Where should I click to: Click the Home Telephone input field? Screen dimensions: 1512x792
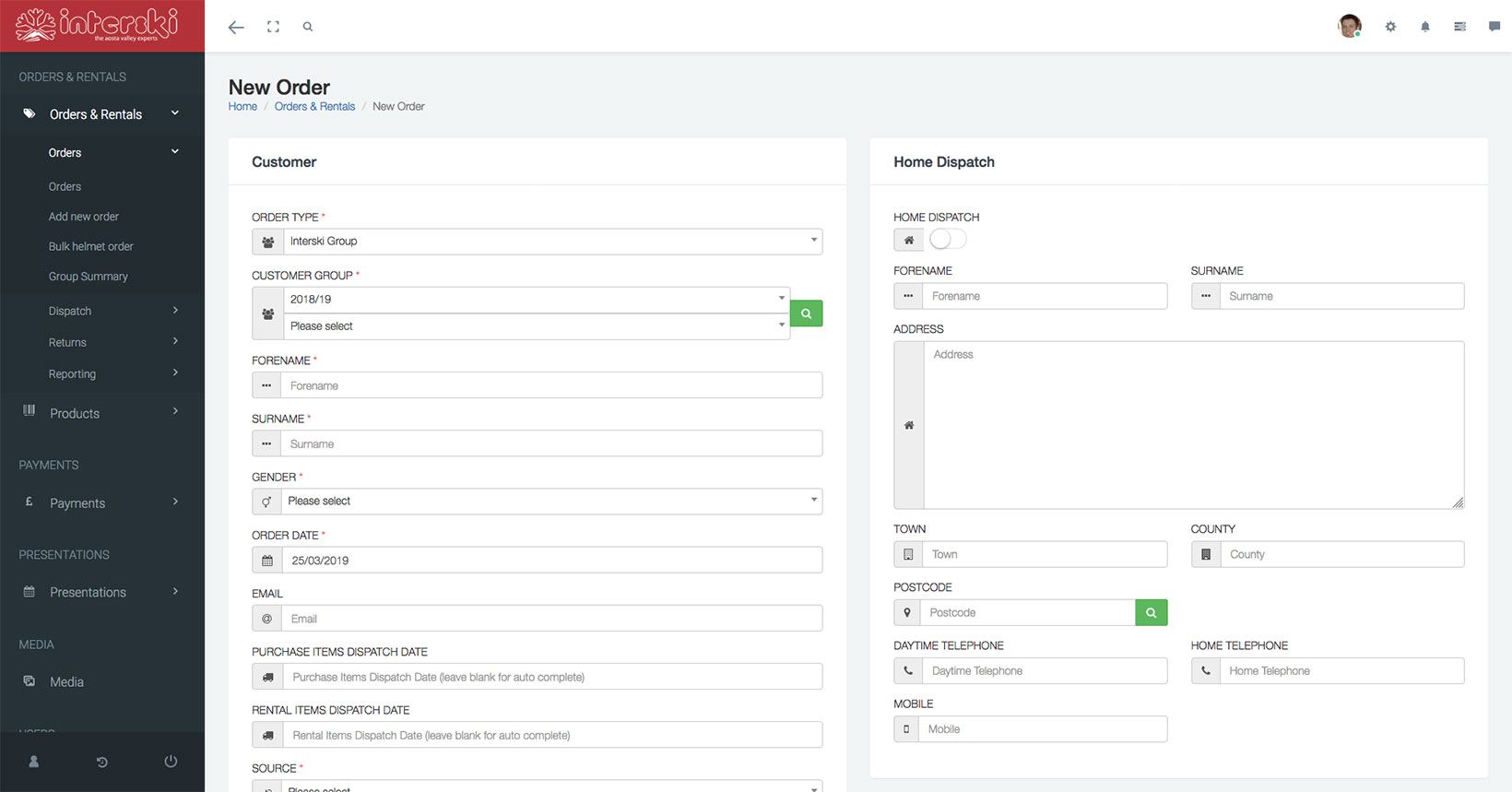(x=1341, y=670)
